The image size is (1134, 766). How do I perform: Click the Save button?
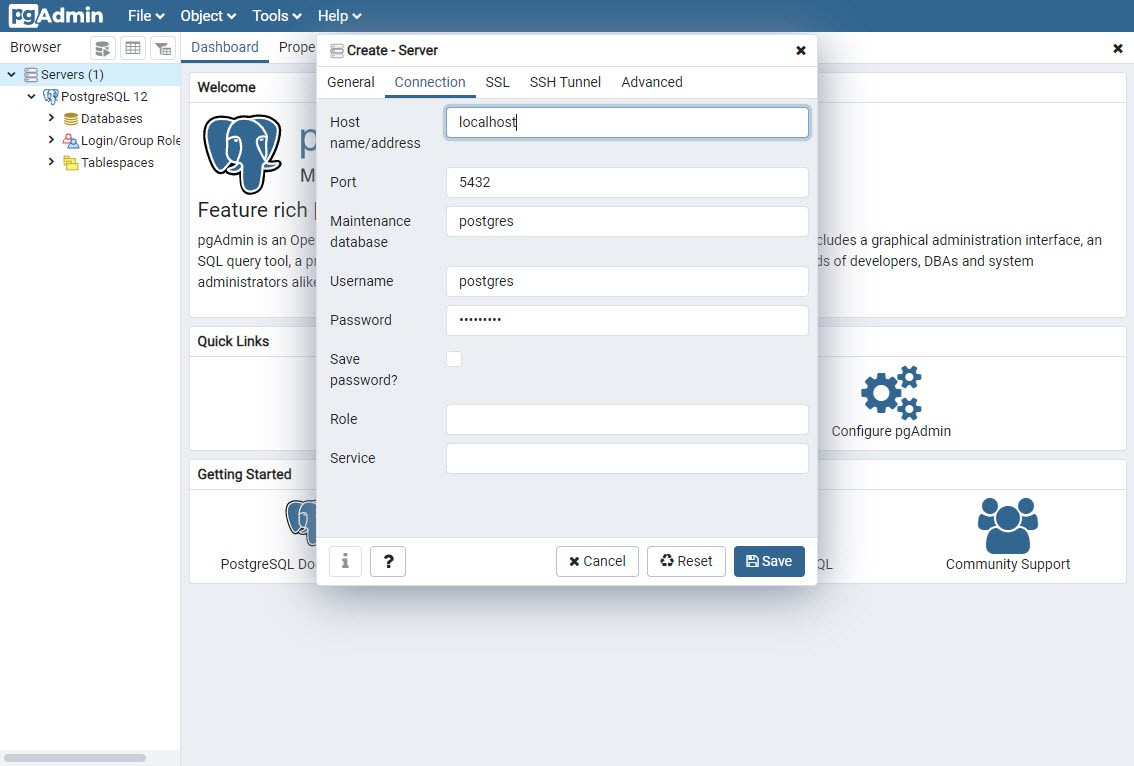tap(769, 561)
